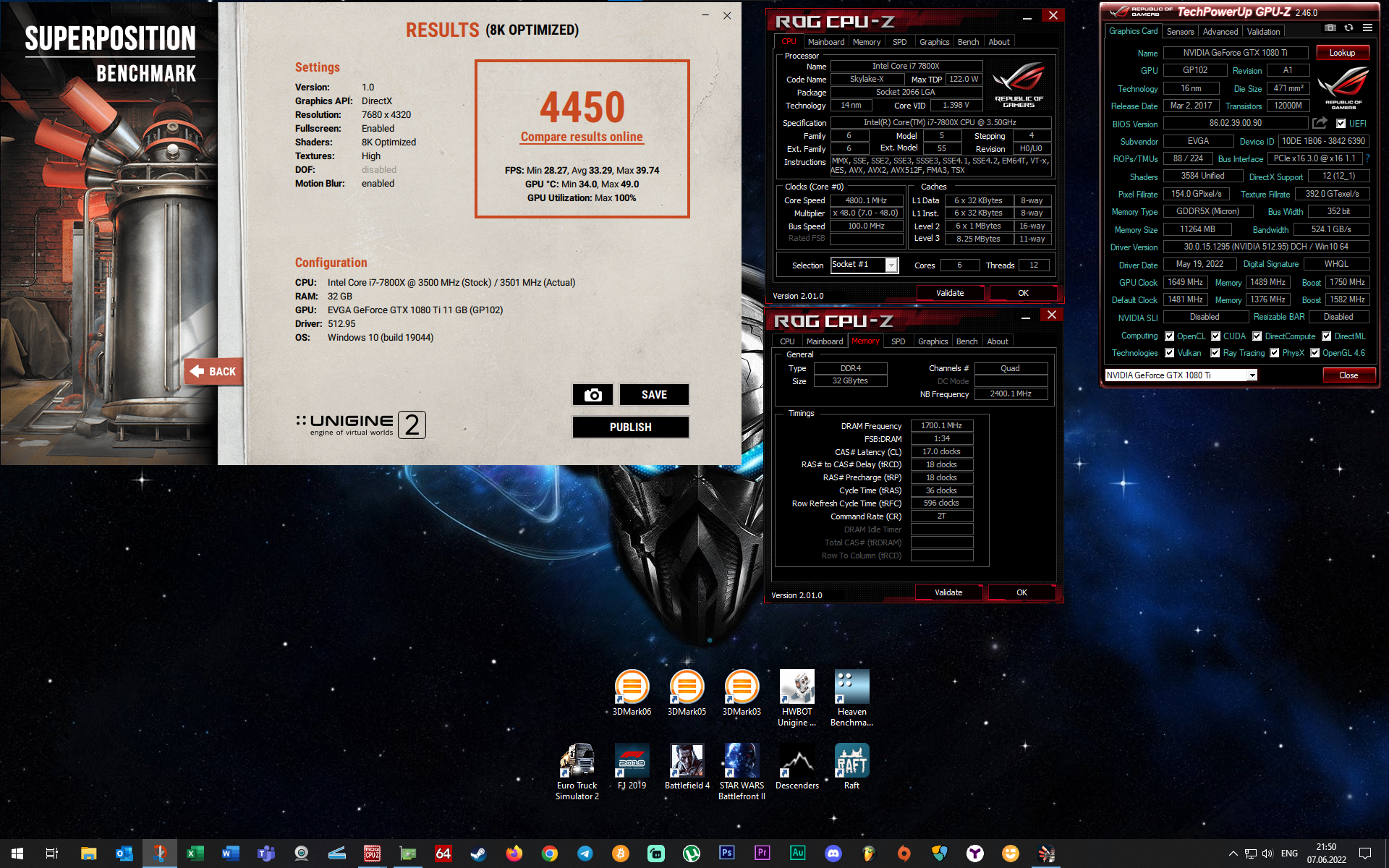Open Photoshop from the taskbar
Viewport: 1389px width, 868px height.
click(x=726, y=854)
